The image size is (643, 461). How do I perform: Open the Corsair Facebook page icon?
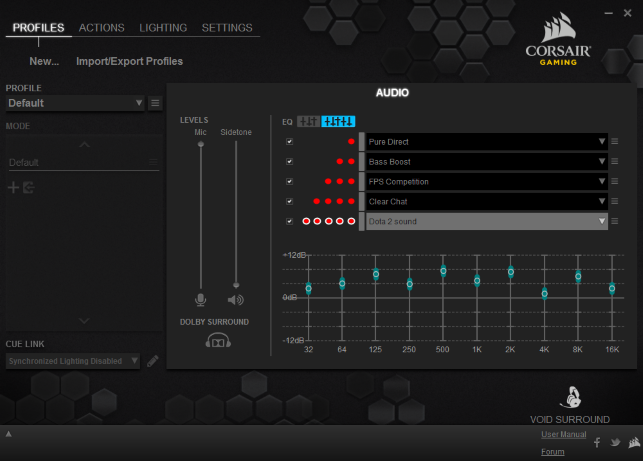click(597, 442)
